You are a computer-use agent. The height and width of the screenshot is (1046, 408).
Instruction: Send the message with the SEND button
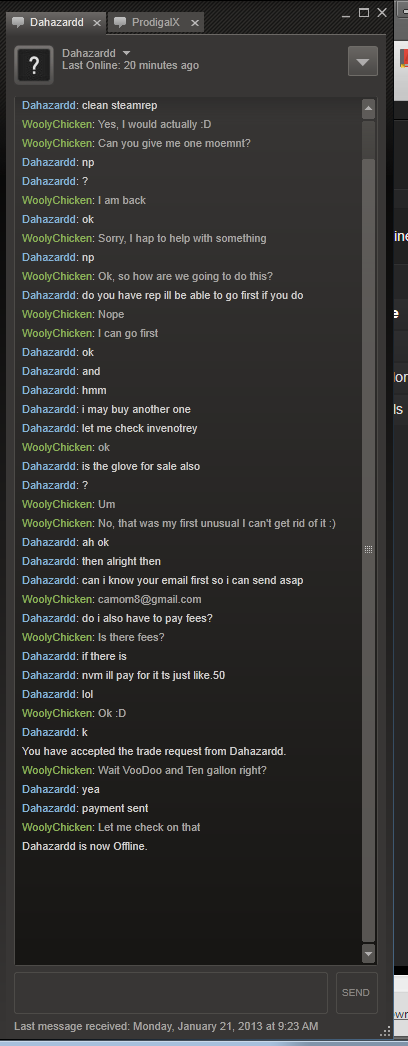[356, 993]
